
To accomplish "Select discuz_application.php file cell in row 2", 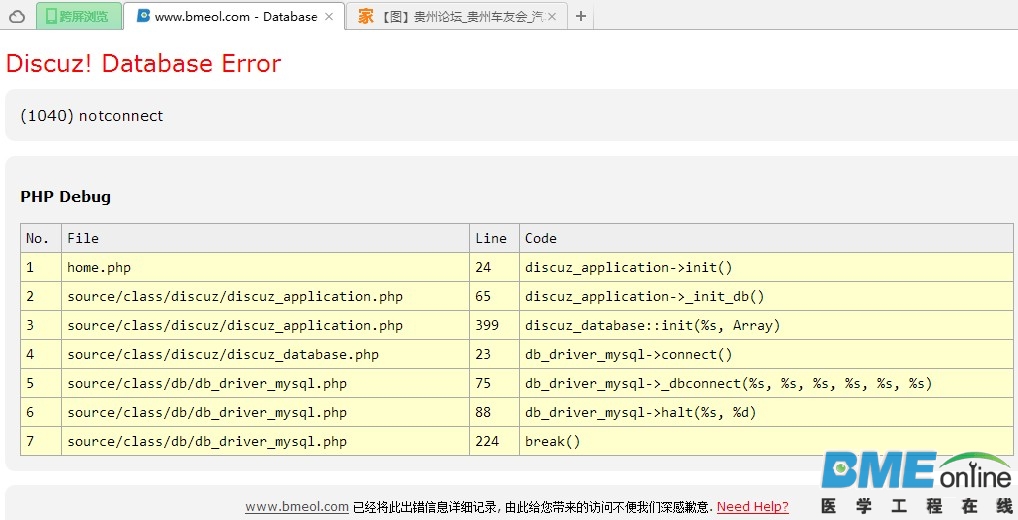I will coord(265,297).
